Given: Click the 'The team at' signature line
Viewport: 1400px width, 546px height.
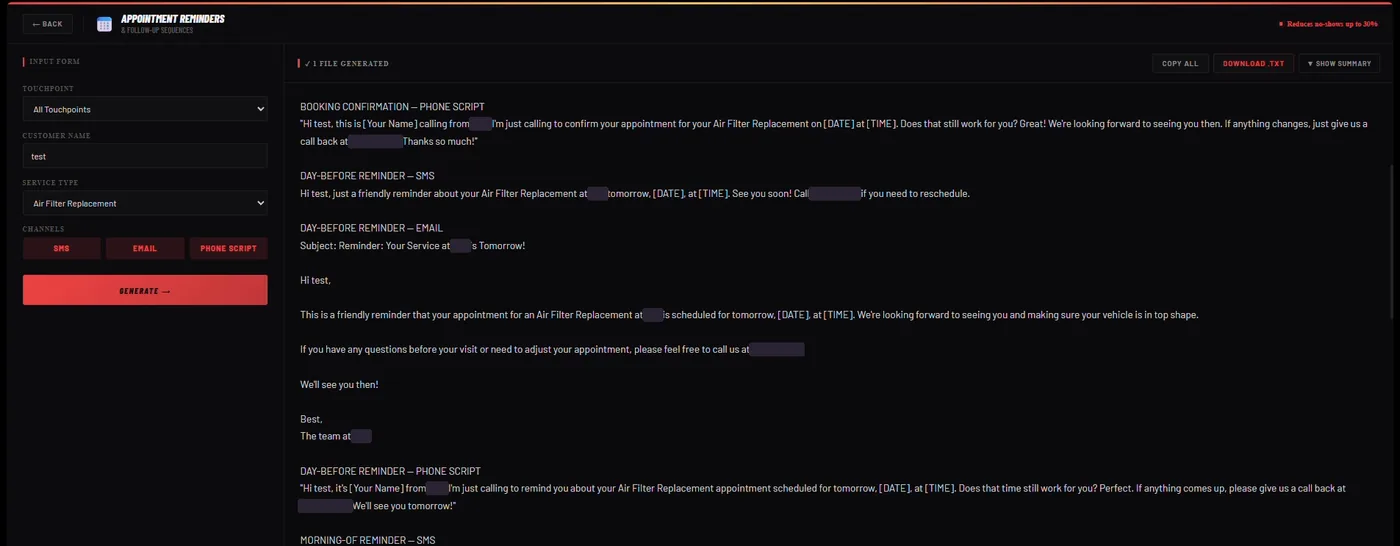Looking at the screenshot, I should click(x=325, y=436).
